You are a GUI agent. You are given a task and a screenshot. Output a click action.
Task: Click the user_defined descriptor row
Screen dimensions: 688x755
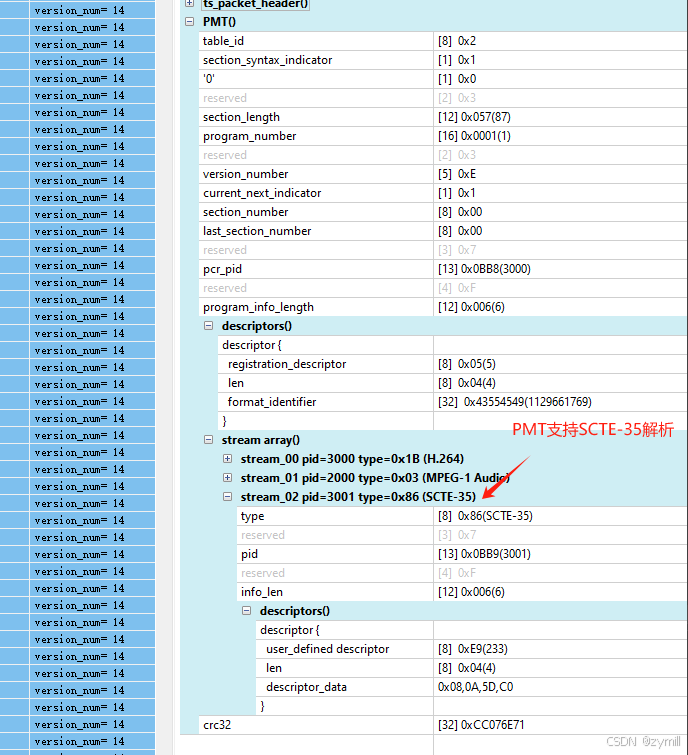tap(471, 649)
